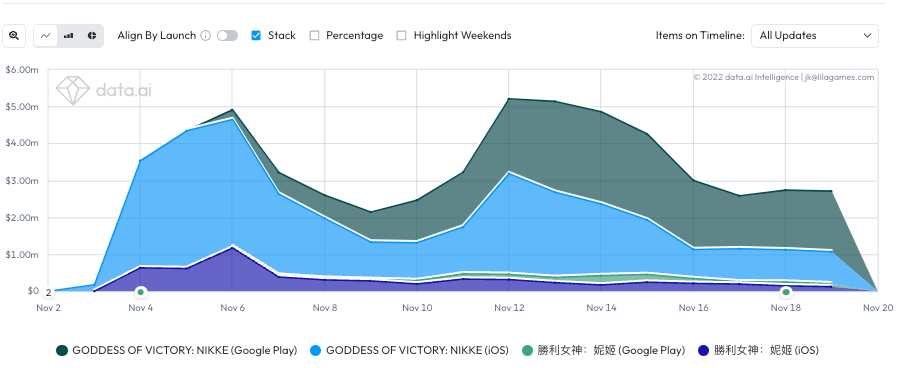
Task: Click the Nov 18 timeline update marker
Action: (x=786, y=292)
